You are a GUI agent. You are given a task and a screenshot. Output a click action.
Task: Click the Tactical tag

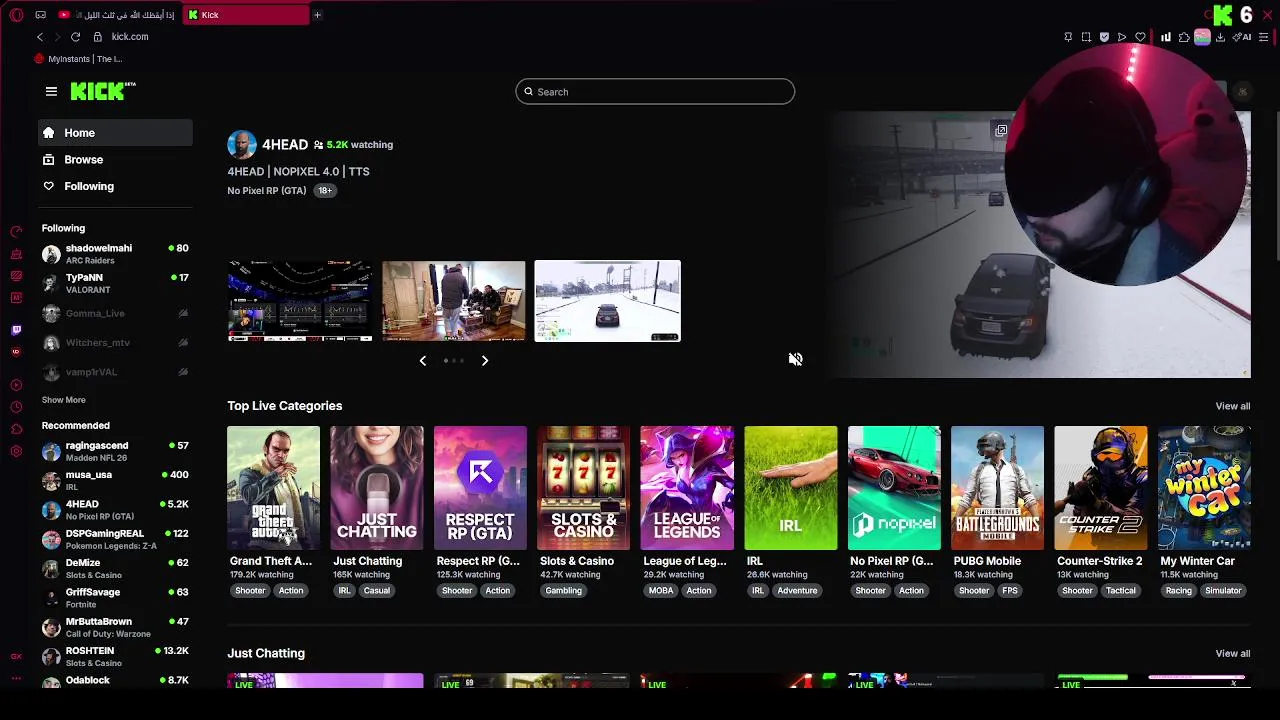[1120, 591]
